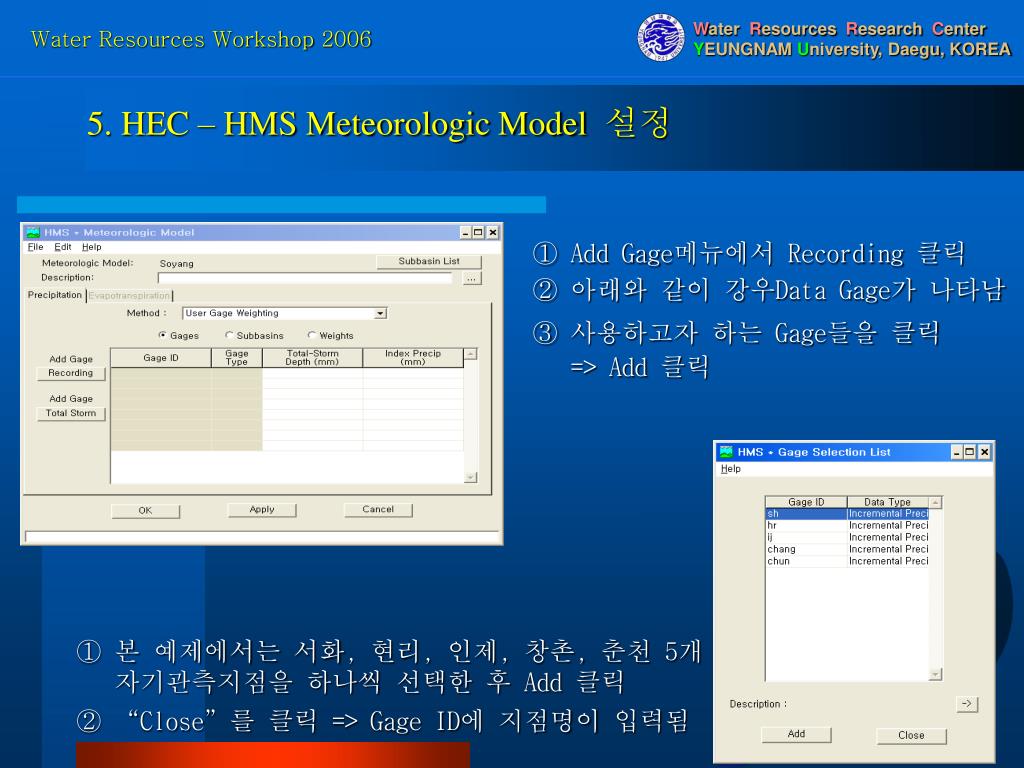Select gage row hr
Image resolution: width=1024 pixels, height=768 pixels.
[x=847, y=526]
